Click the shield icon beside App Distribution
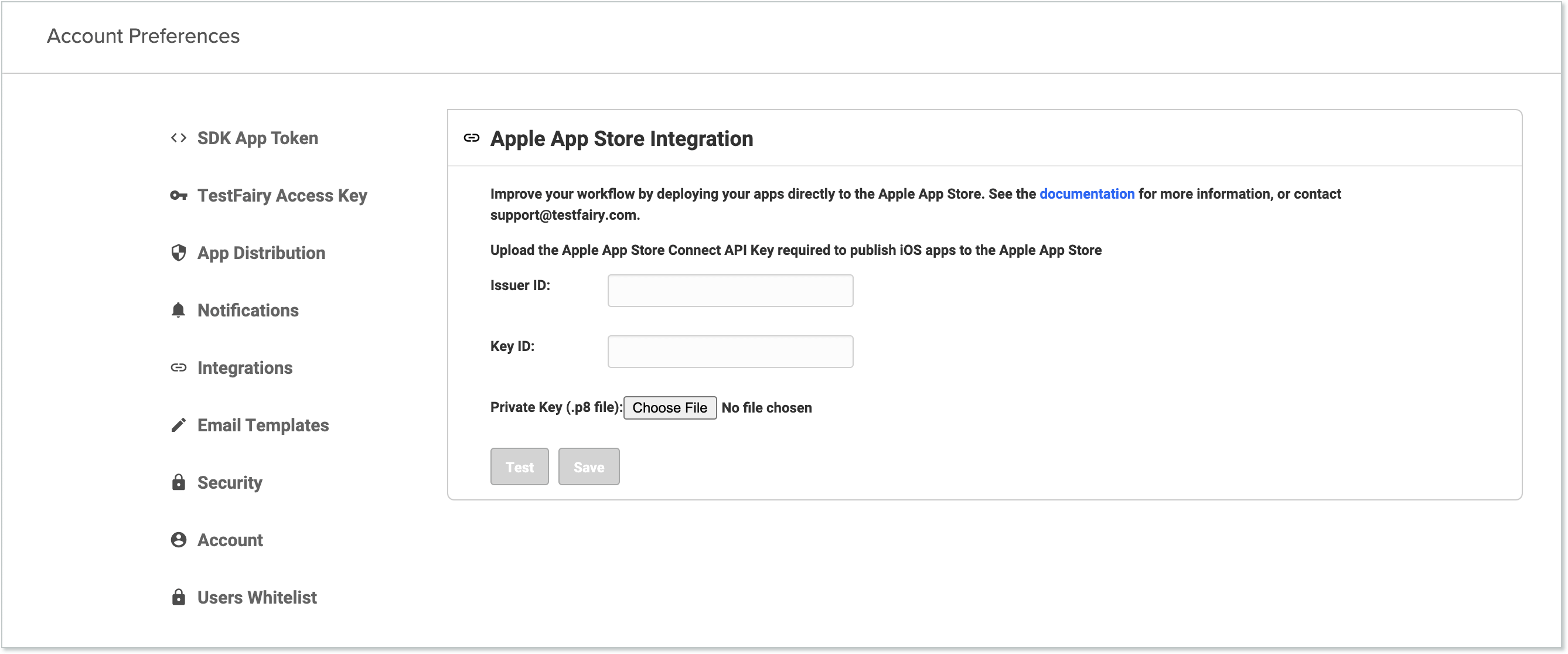This screenshot has height=654, width=1568. (x=178, y=253)
